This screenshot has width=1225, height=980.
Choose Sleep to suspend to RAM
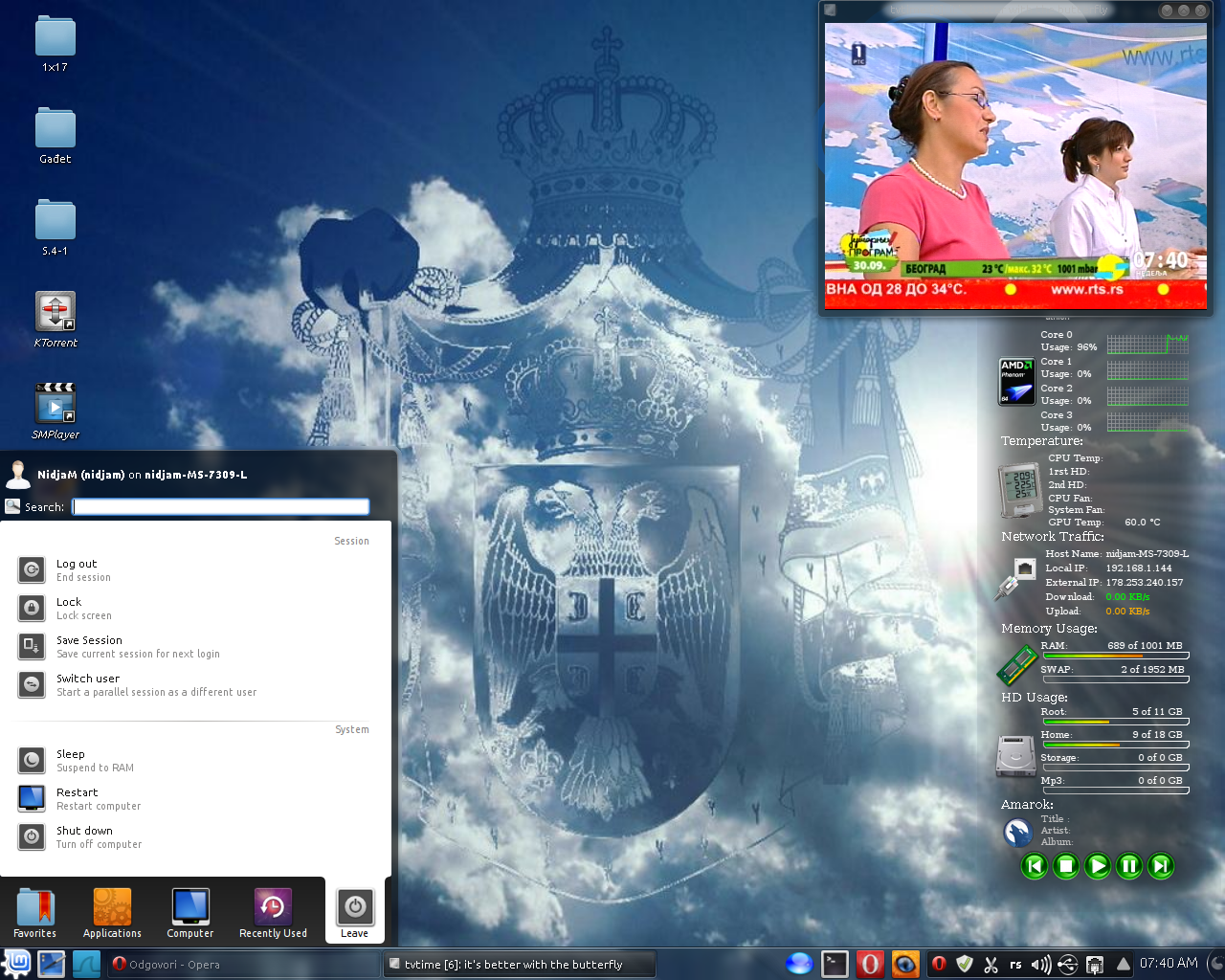(x=196, y=761)
